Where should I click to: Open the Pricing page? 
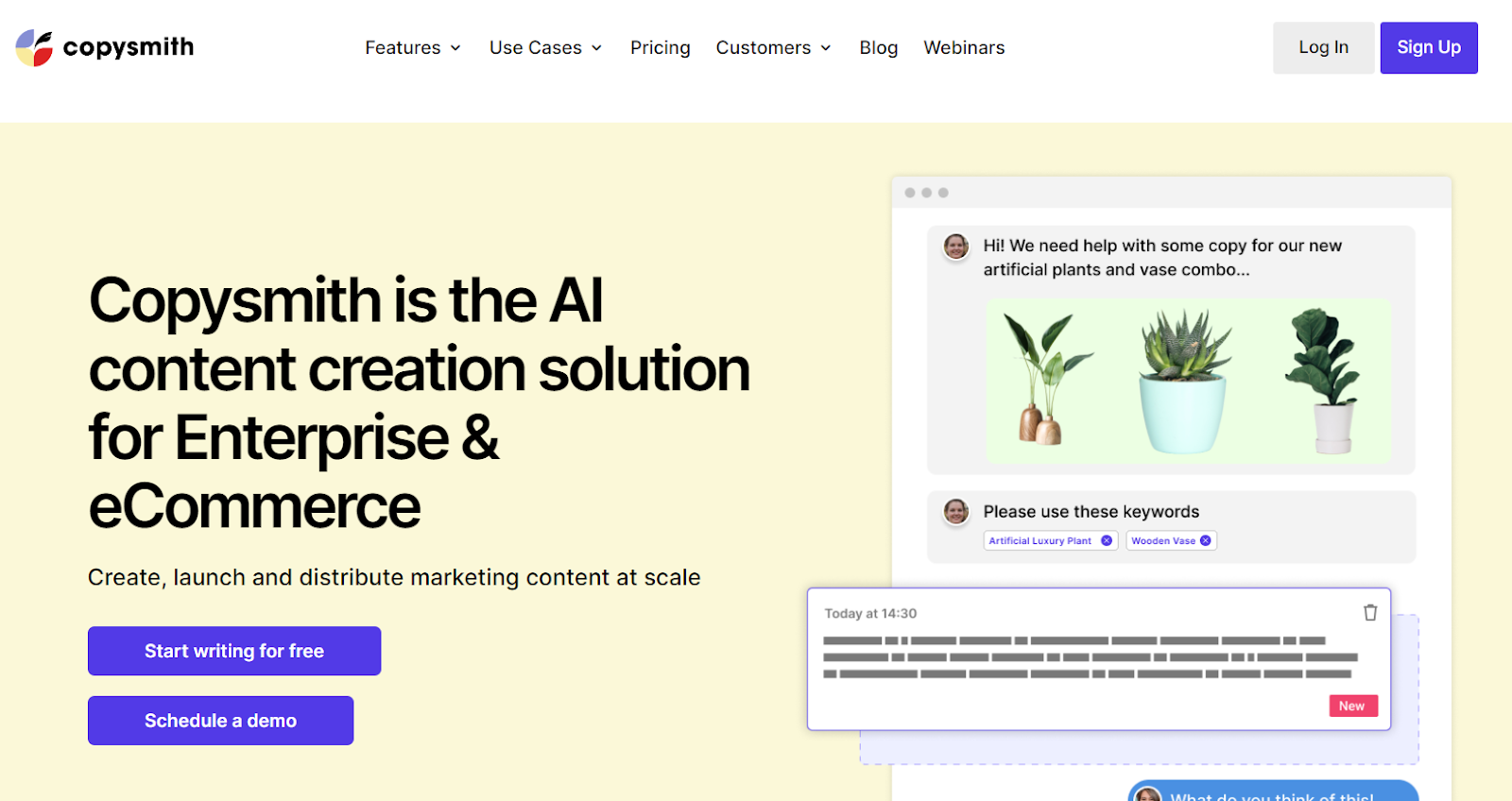coord(661,47)
